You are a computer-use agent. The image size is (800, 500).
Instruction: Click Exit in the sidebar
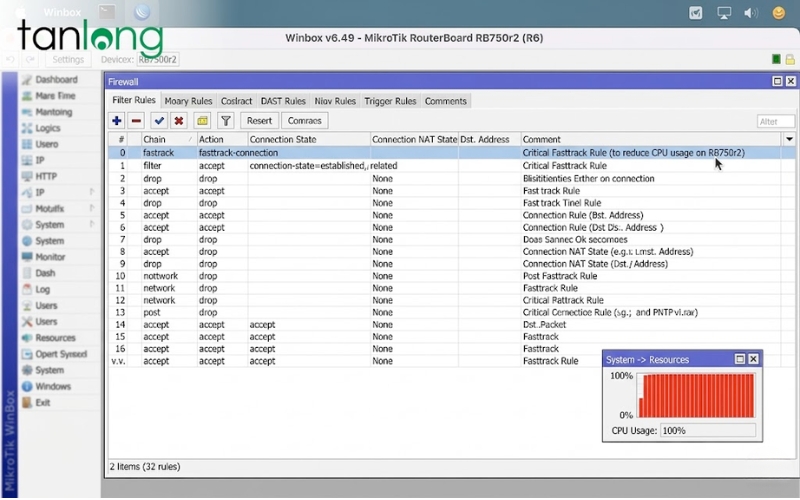(x=43, y=403)
